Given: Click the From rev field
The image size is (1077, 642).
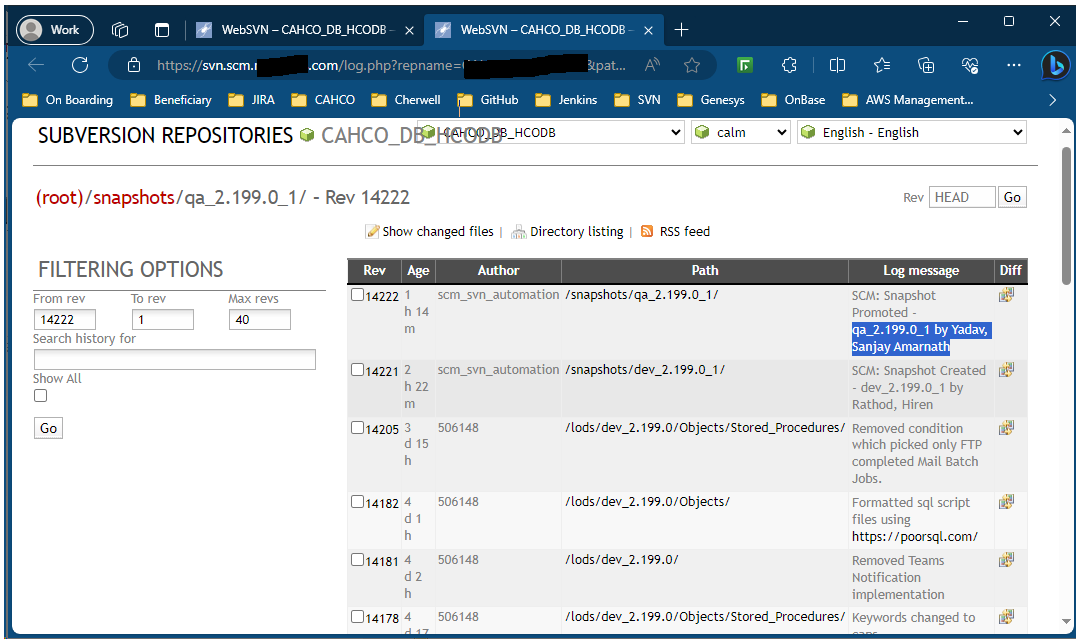Looking at the screenshot, I should (x=65, y=320).
